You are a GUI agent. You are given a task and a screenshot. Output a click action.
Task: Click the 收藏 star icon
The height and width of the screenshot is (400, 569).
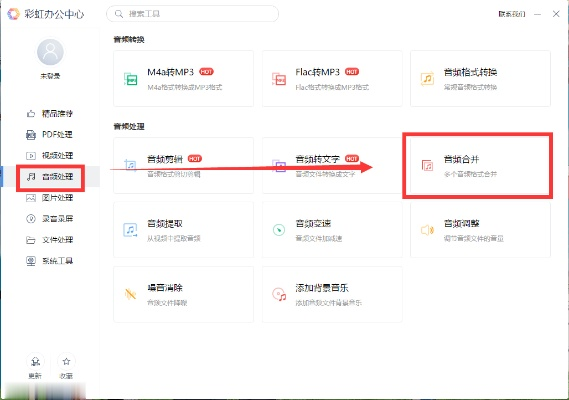66,362
